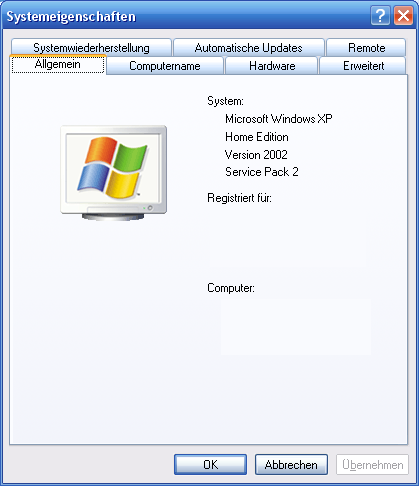Click the OK button
Viewport: 419px width, 486px height.
pos(210,464)
